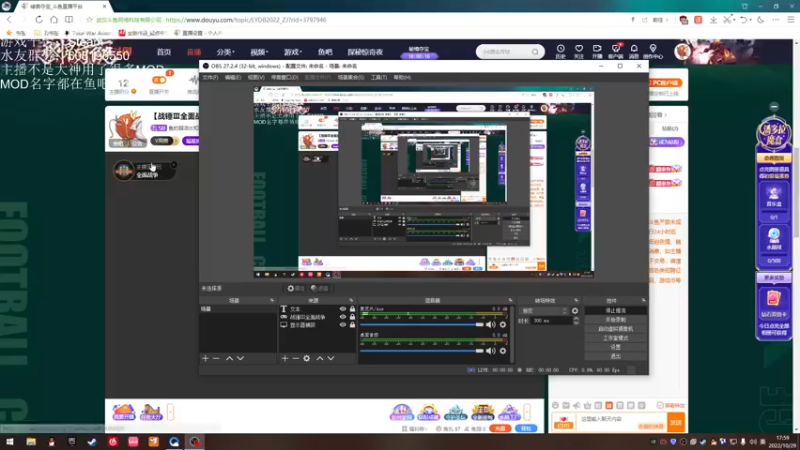This screenshot has width=800, height=450.
Task: Remove the selected scene with minus icon
Action: click(x=216, y=359)
